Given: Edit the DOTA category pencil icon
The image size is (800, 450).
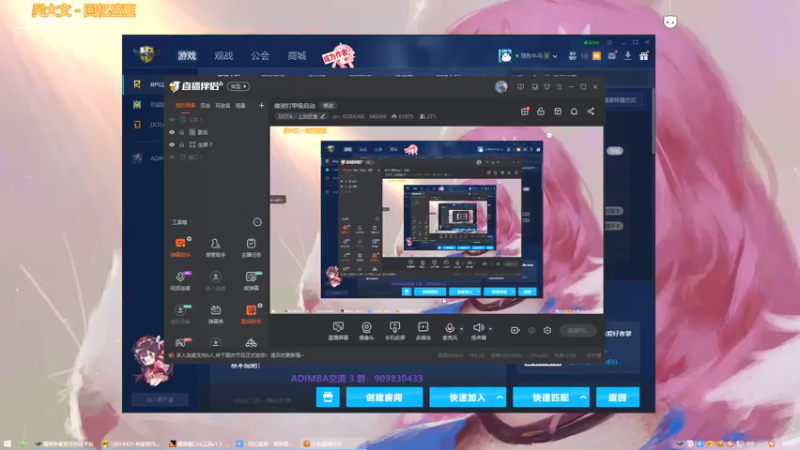Looking at the screenshot, I should point(322,116).
